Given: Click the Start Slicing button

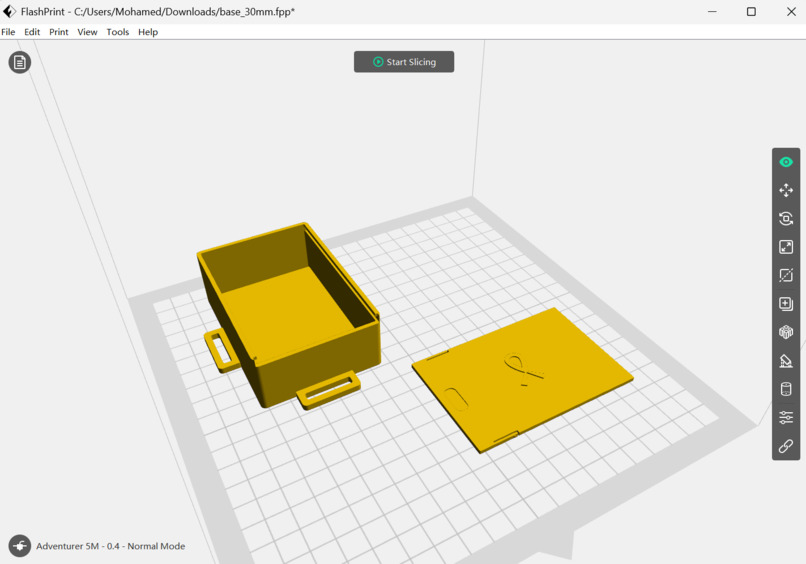Looking at the screenshot, I should (x=404, y=62).
